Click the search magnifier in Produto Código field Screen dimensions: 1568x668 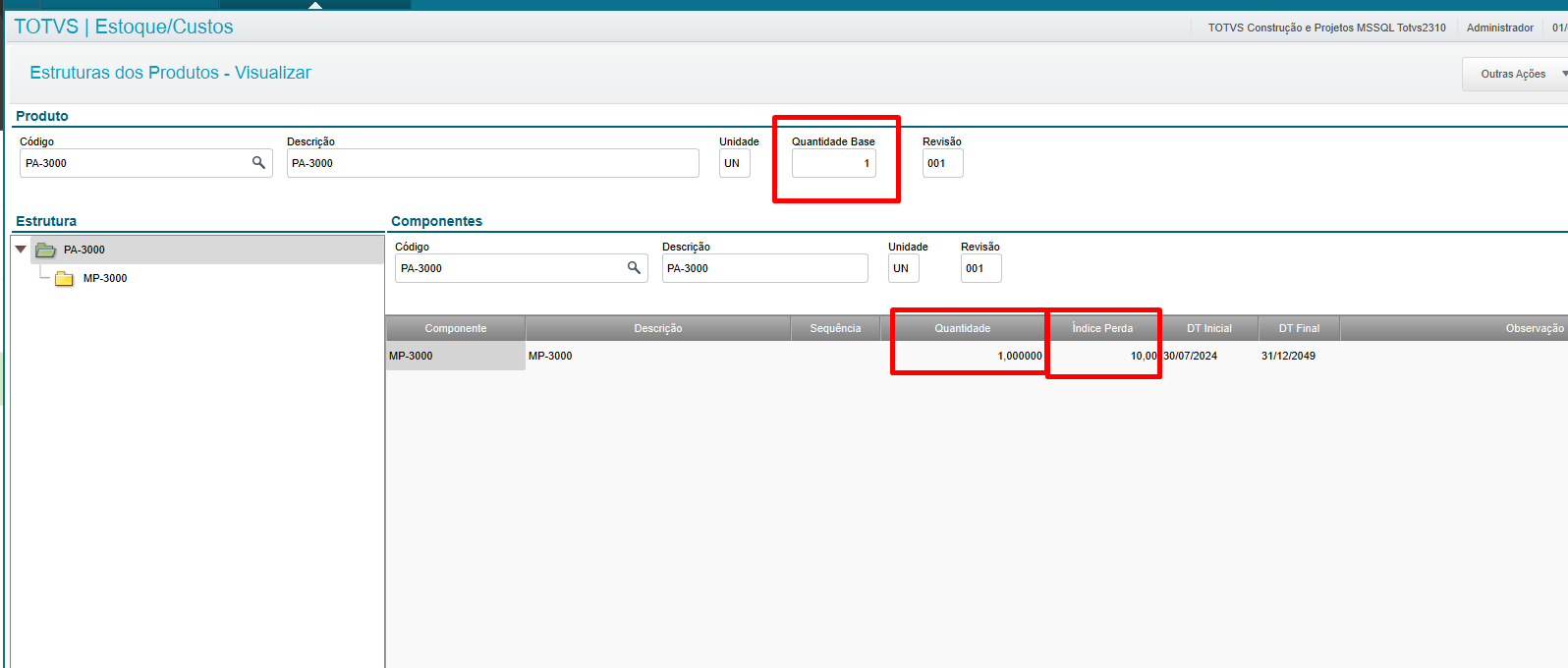point(258,162)
